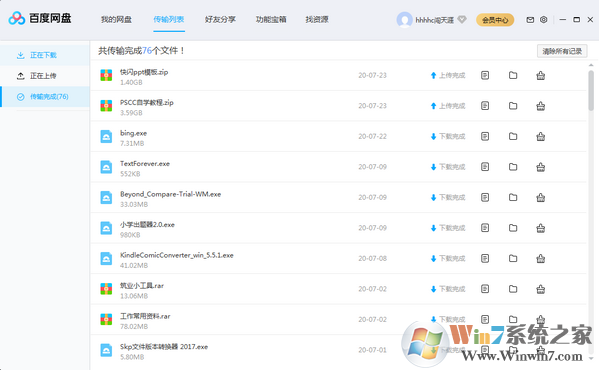Select the file name 筑业小工具.rar

coord(142,286)
